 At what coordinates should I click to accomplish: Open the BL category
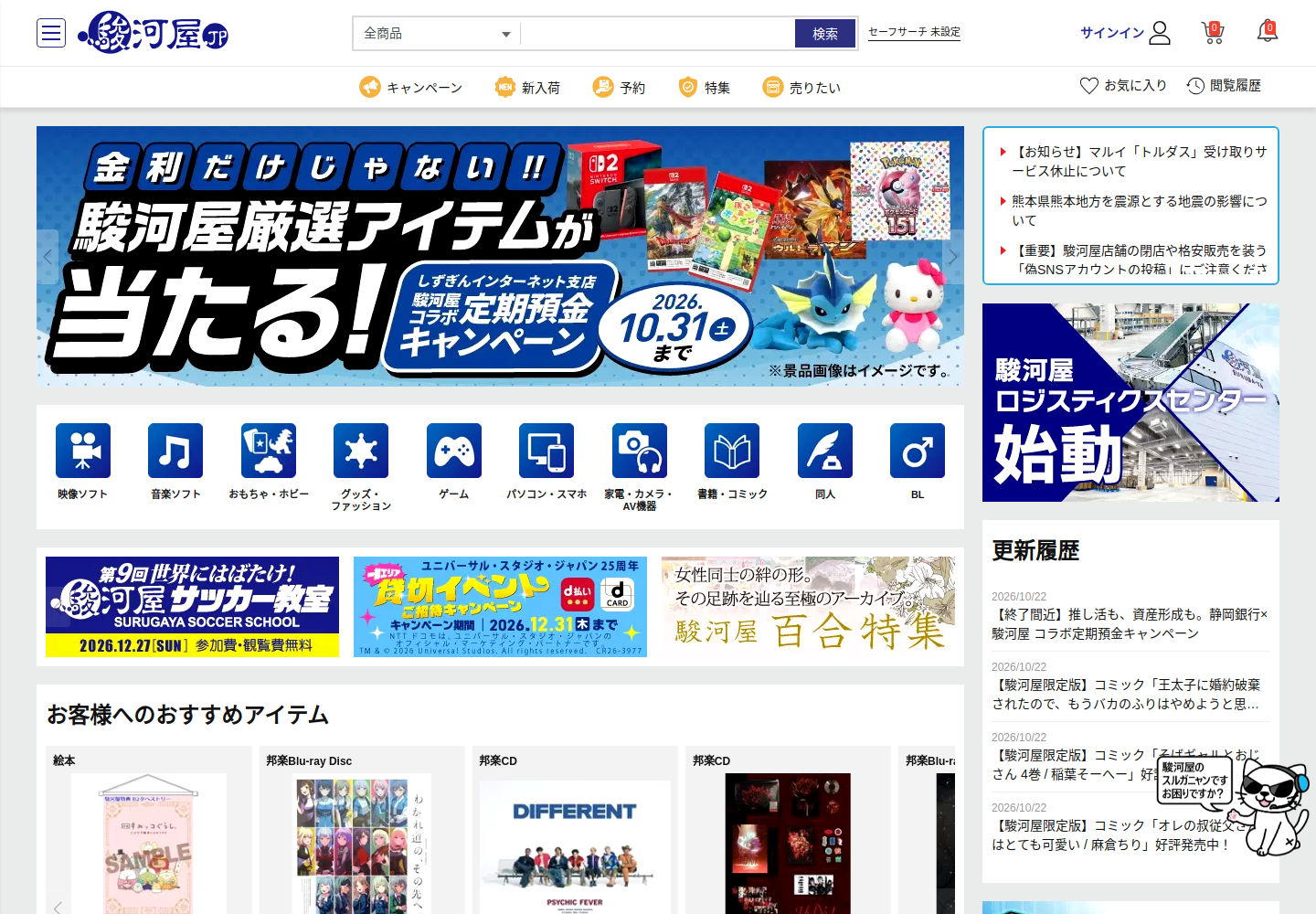click(918, 462)
